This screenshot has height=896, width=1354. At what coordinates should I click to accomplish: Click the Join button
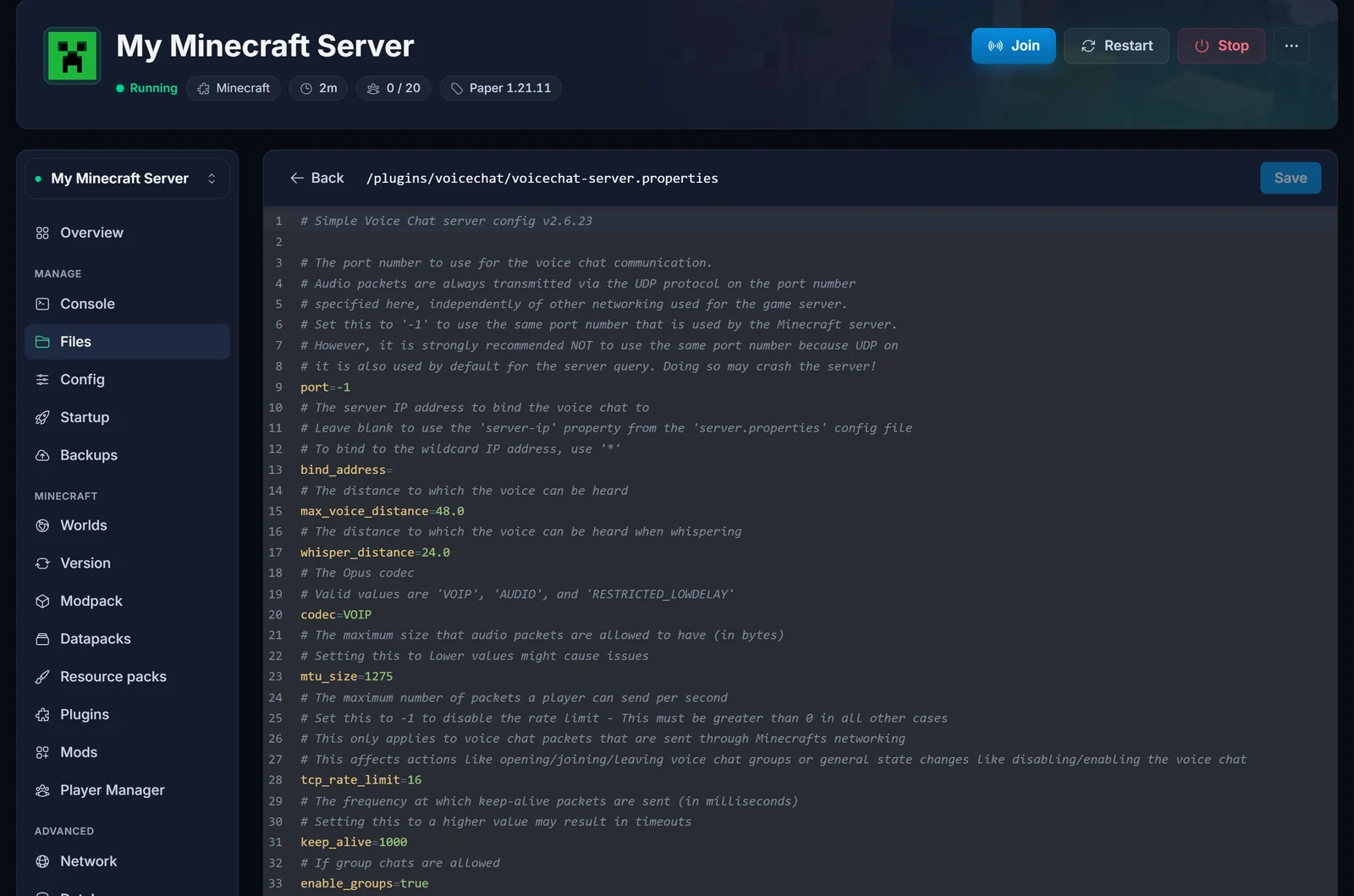1013,46
